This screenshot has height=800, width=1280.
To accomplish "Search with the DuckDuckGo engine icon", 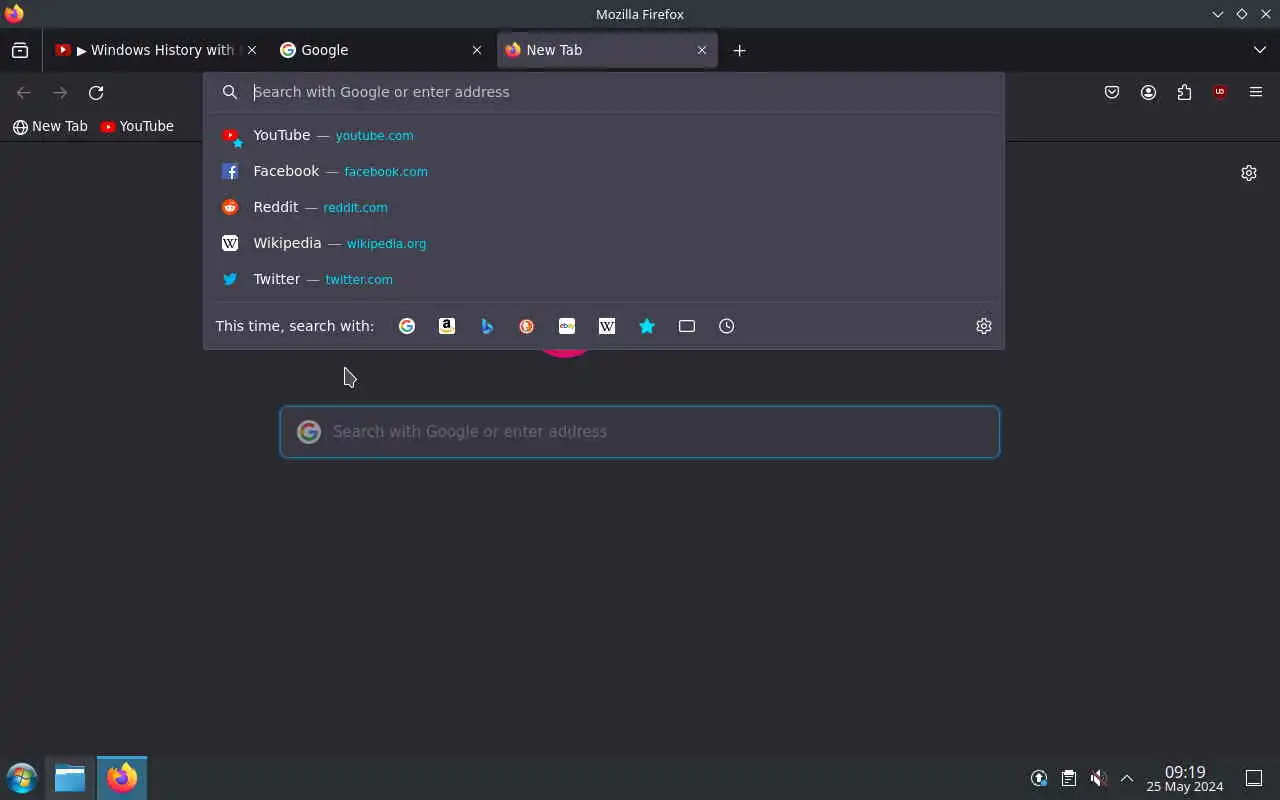I will (x=527, y=326).
